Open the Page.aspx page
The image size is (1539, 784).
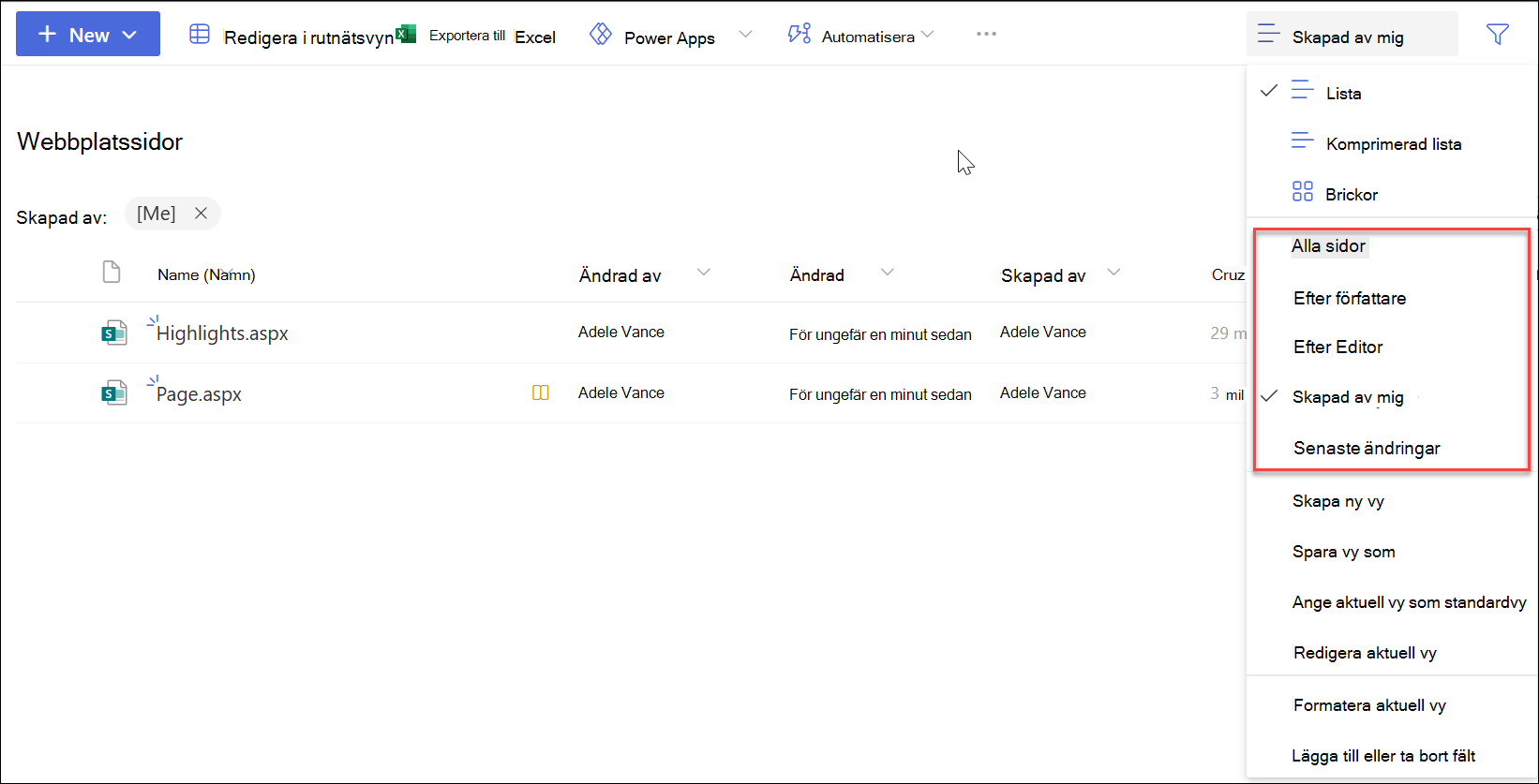click(x=199, y=394)
